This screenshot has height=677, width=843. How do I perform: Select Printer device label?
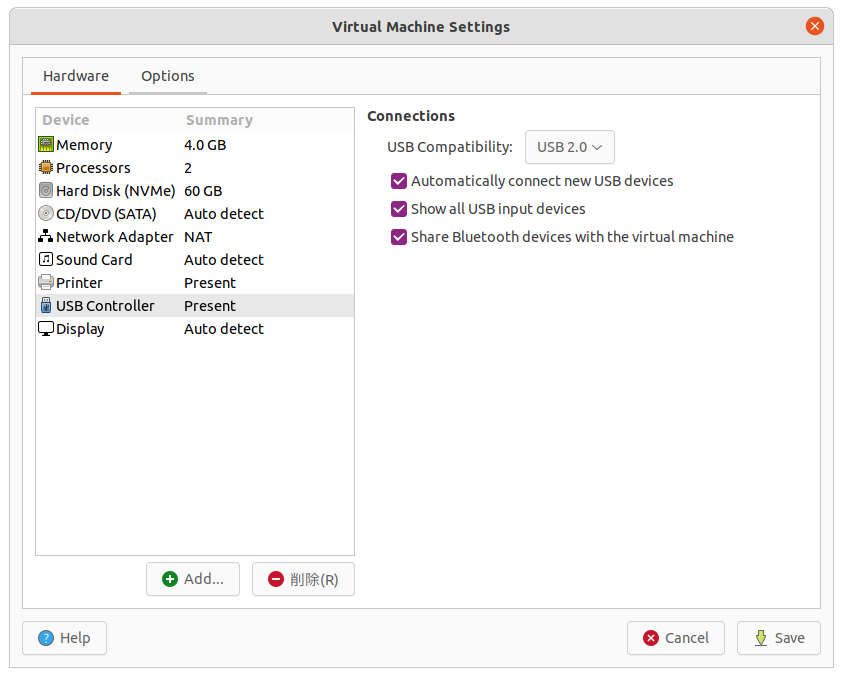79,283
